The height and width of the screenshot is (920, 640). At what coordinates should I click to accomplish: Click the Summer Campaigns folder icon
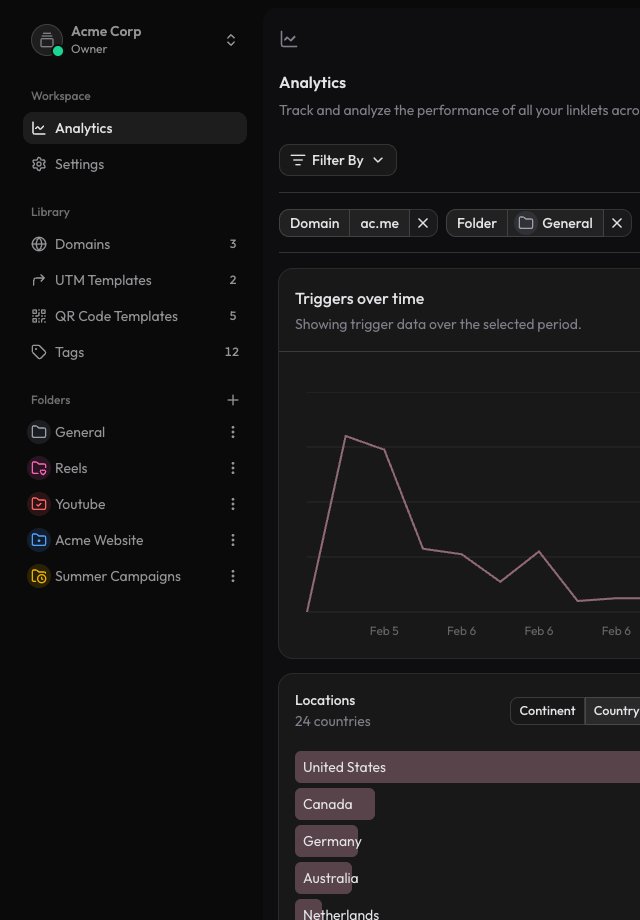pyautogui.click(x=39, y=576)
